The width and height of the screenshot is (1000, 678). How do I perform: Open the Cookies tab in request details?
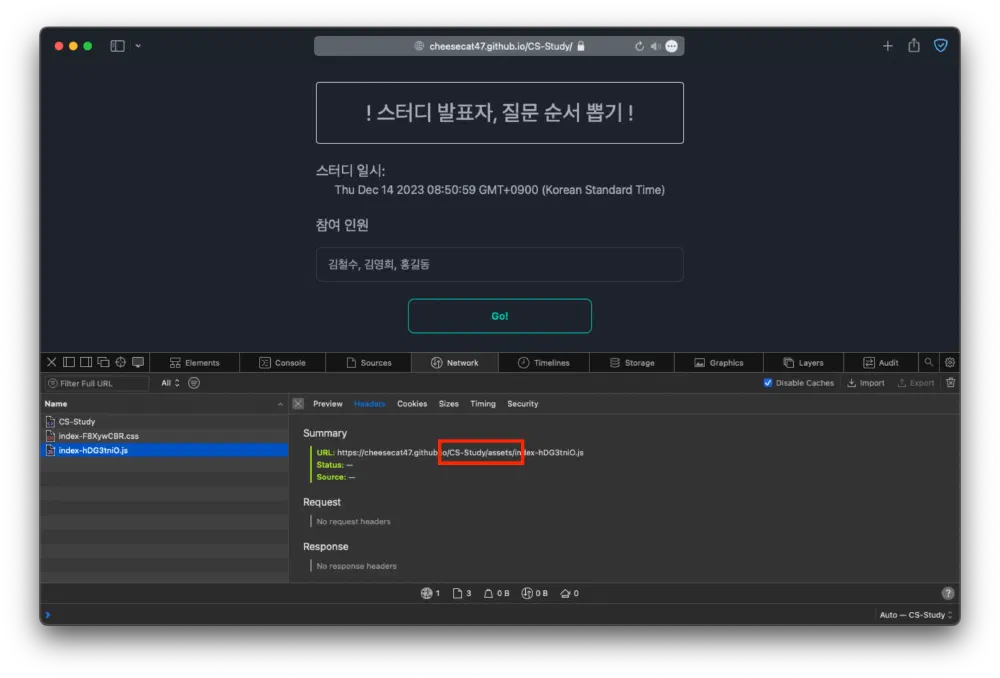pyautogui.click(x=412, y=403)
